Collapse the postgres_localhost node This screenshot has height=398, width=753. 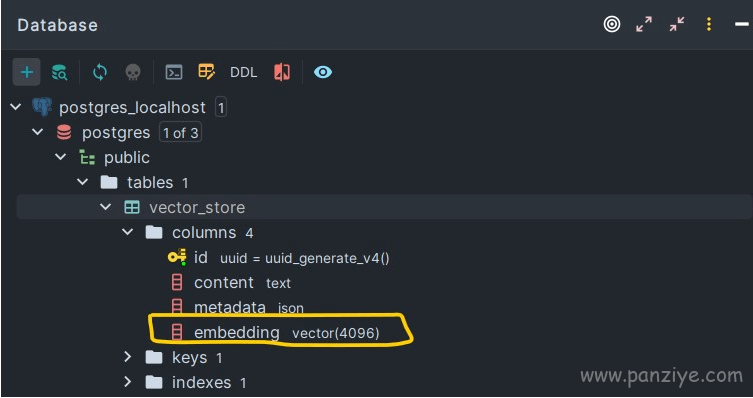[16, 107]
